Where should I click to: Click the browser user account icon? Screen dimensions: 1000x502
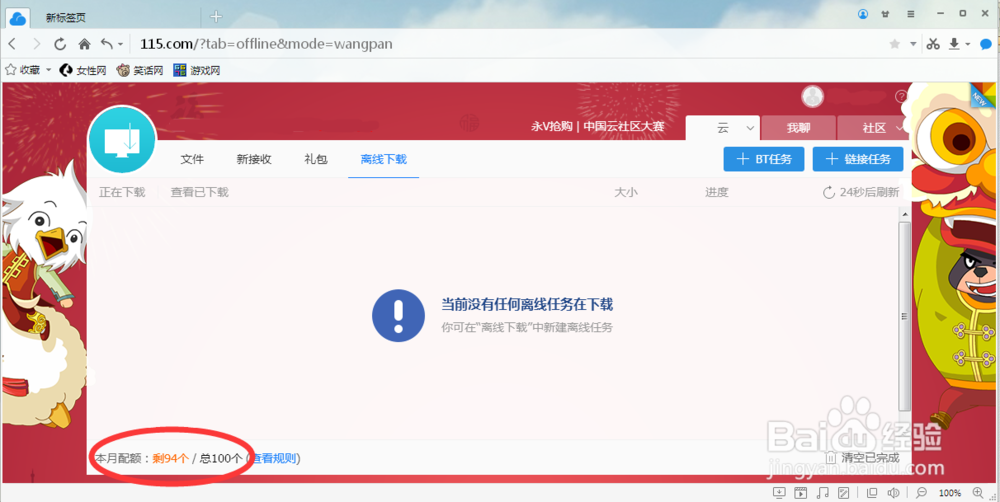click(863, 13)
